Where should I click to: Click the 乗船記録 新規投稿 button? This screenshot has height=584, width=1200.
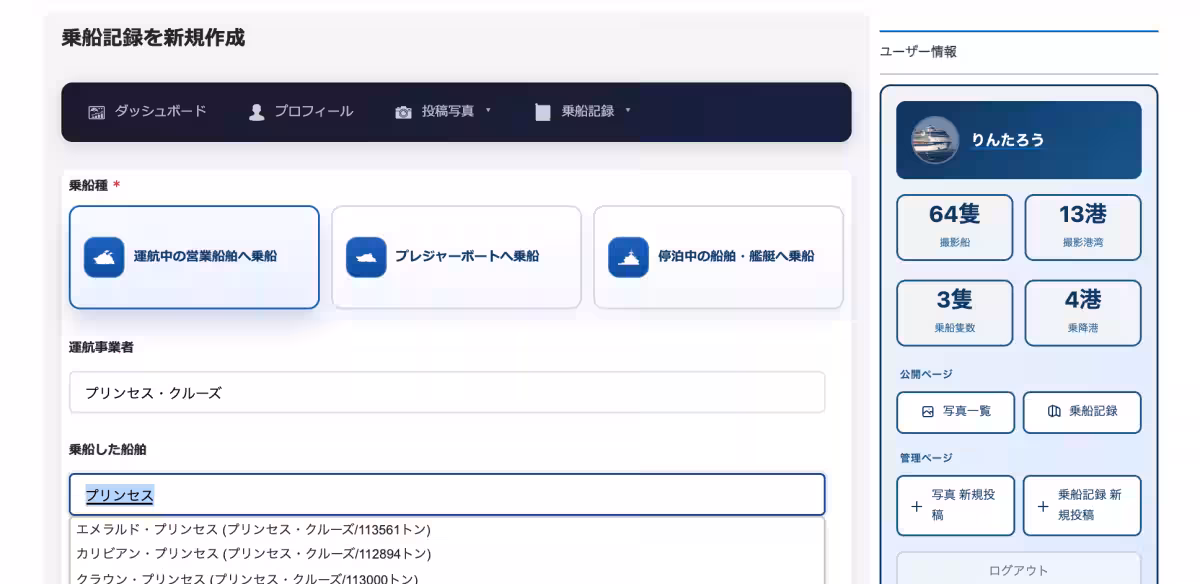point(1082,505)
